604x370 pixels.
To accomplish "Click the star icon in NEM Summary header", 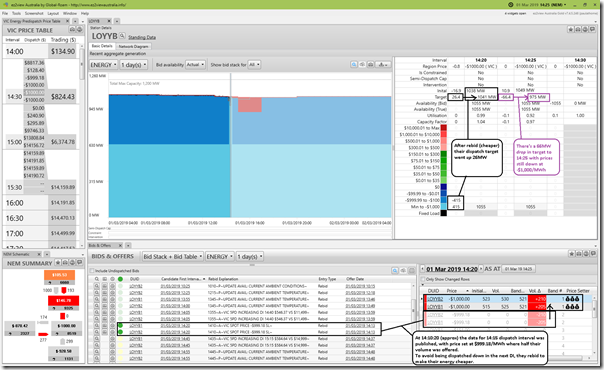I will click(58, 263).
